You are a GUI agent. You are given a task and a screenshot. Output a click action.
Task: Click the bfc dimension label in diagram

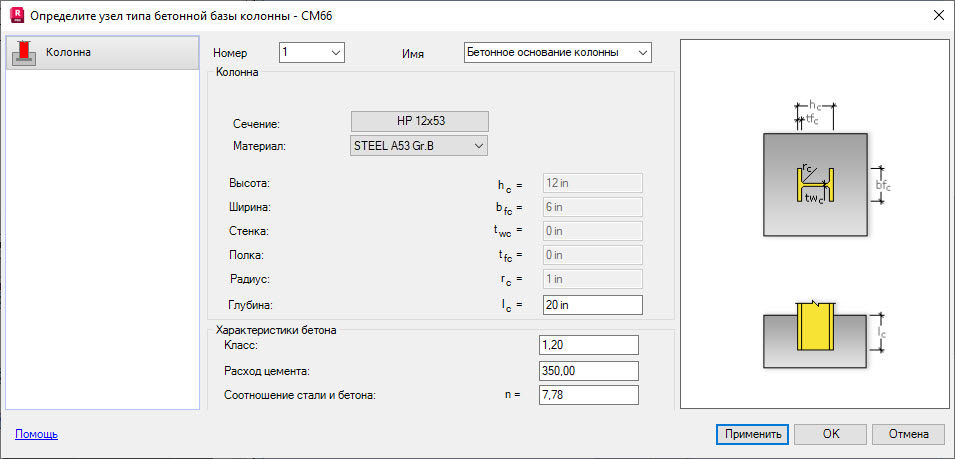click(x=883, y=184)
